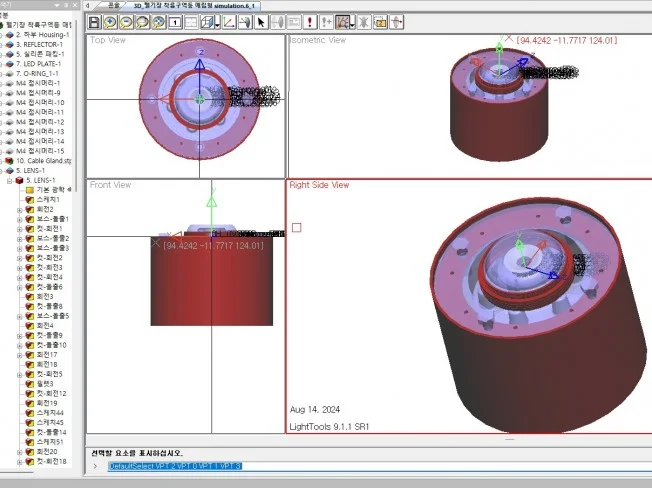Collapse the 5. LENS-1 child node
Image resolution: width=652 pixels, height=488 pixels.
click(8, 180)
